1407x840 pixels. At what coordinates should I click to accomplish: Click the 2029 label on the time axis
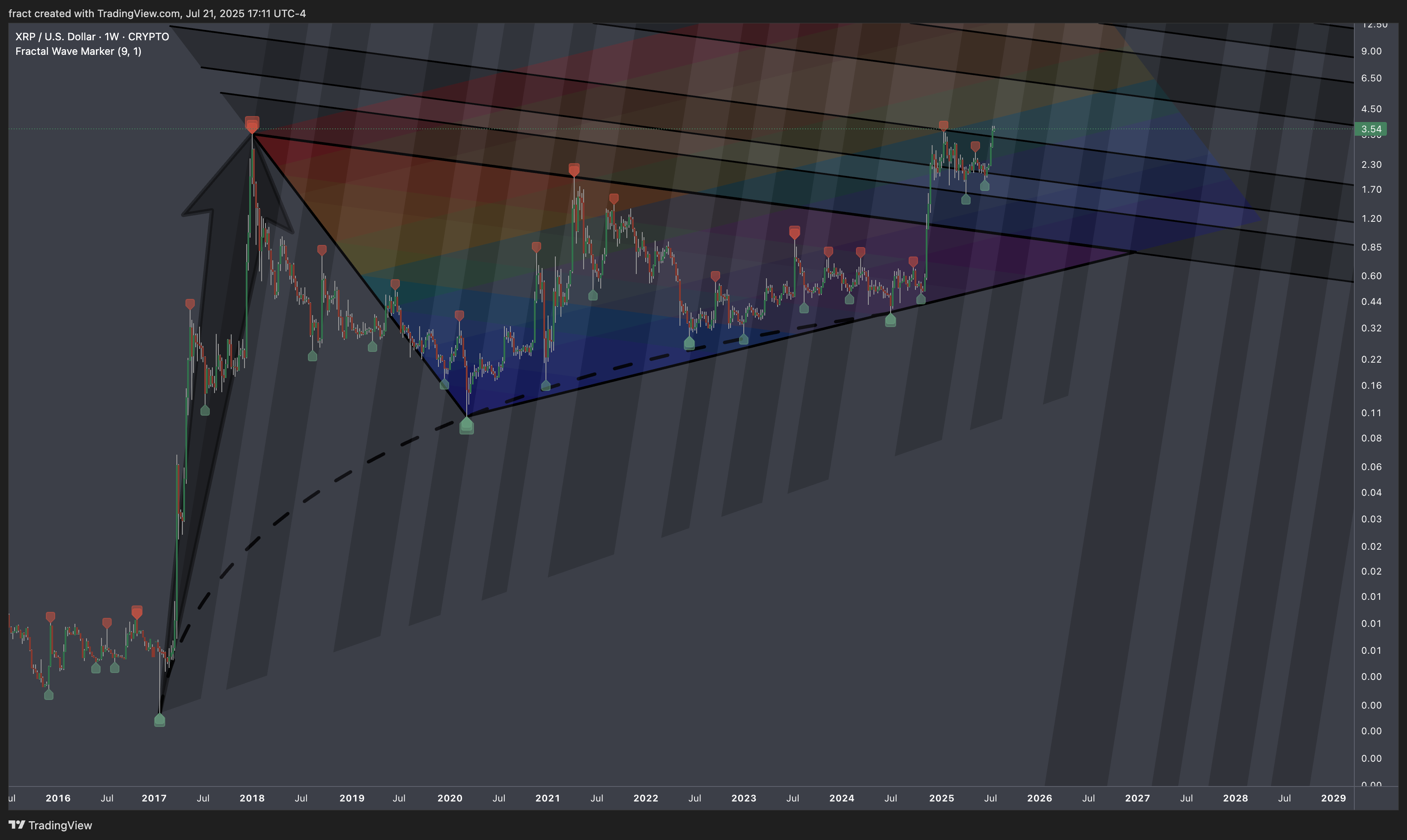click(x=1333, y=798)
